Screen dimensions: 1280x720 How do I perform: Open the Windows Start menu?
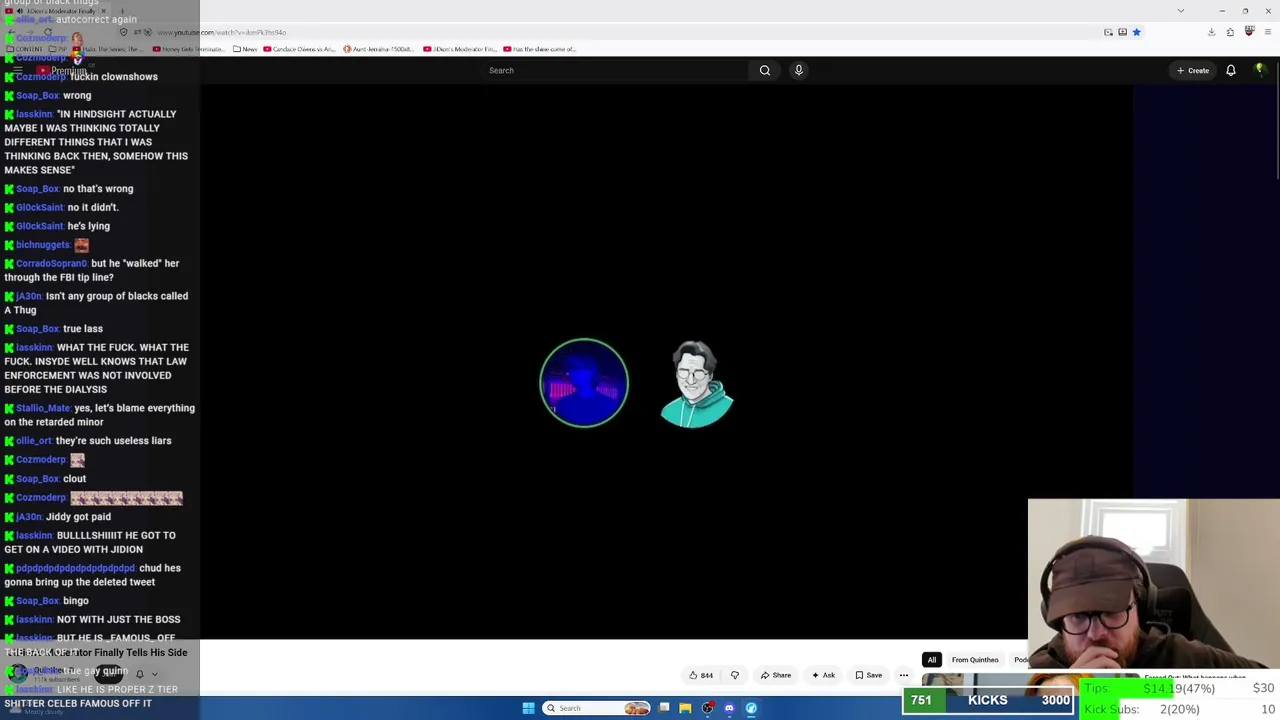click(x=528, y=708)
